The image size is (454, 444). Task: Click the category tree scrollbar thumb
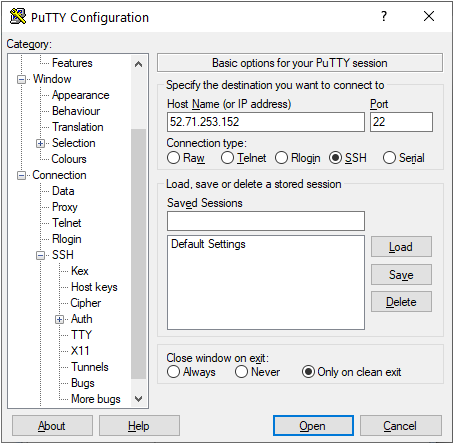tap(138, 254)
